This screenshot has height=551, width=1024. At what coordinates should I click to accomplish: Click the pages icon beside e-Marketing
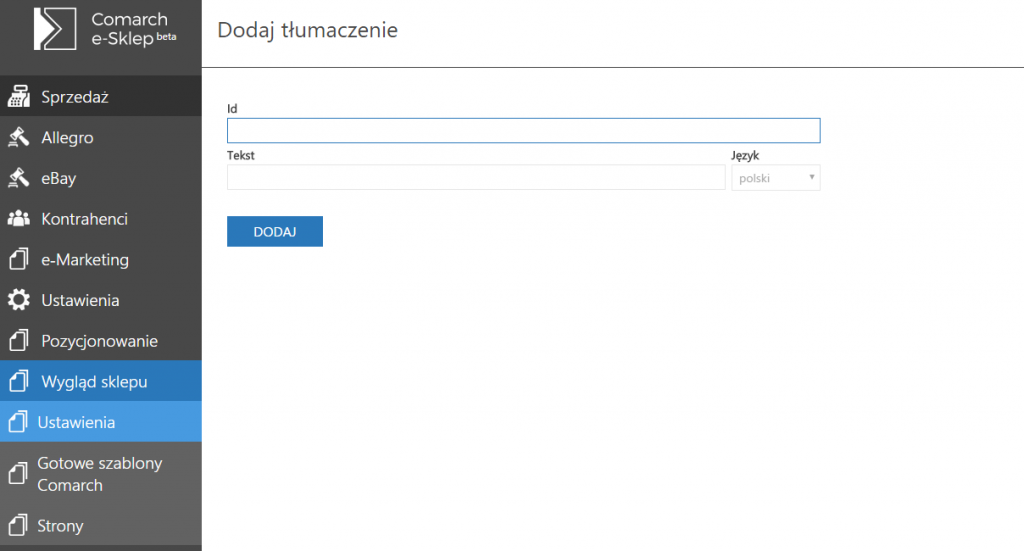tap(19, 259)
